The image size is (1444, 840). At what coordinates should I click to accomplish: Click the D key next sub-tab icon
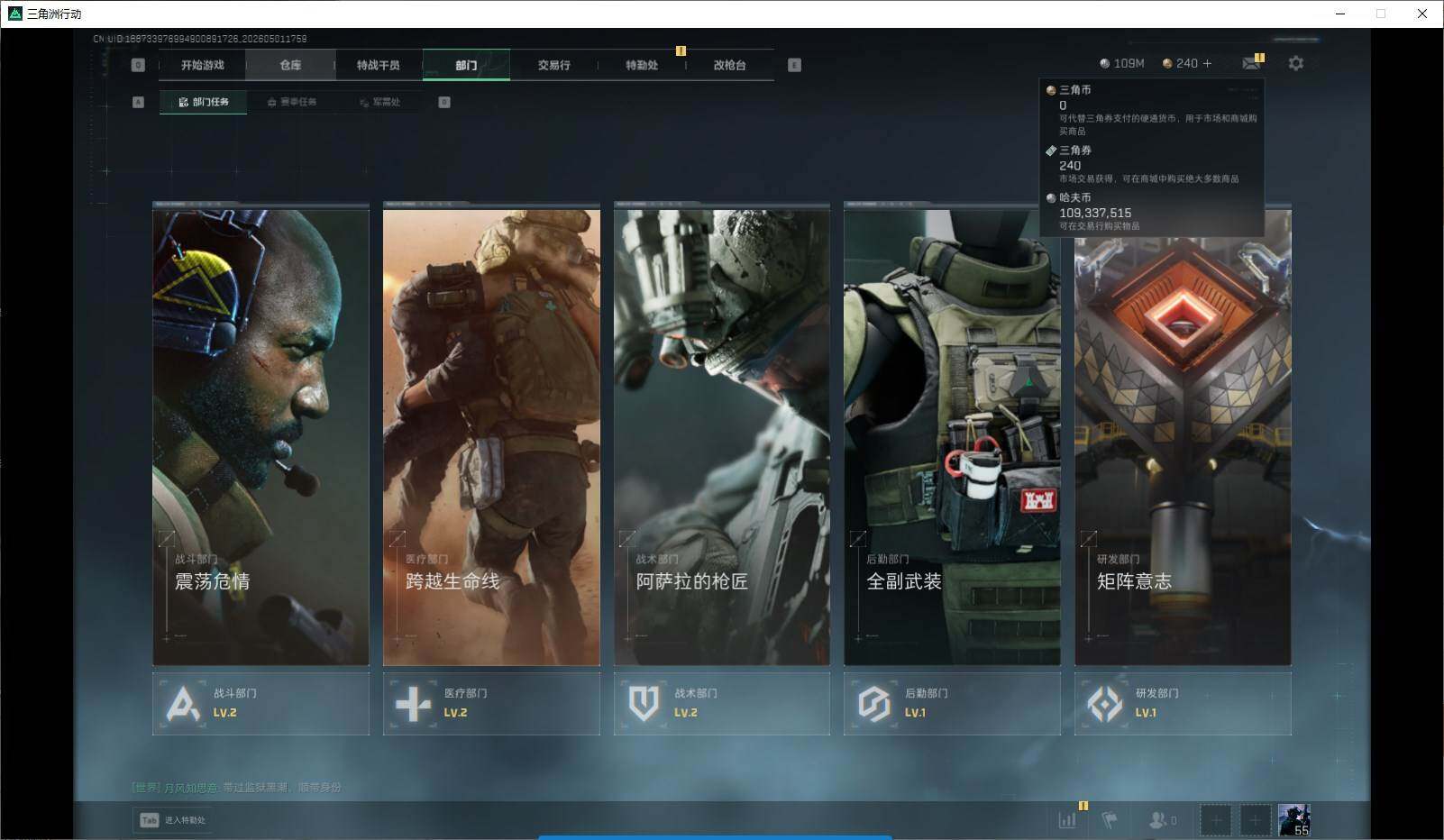click(444, 102)
